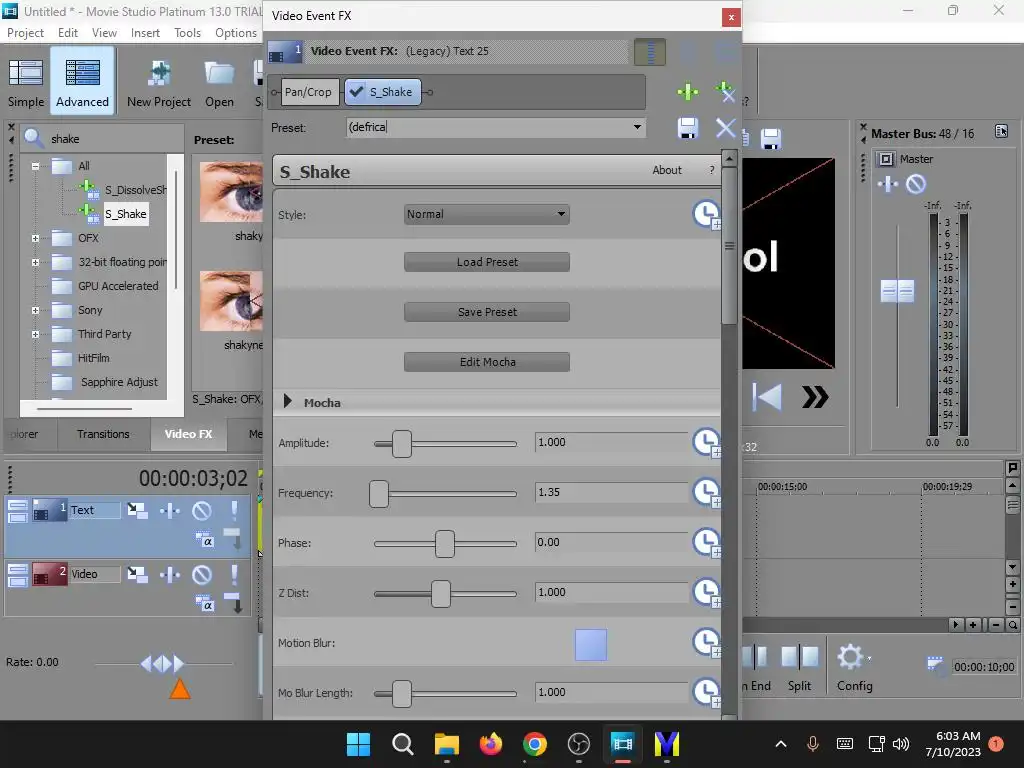The width and height of the screenshot is (1024, 768).
Task: Animate the Style parameter
Action: coord(707,215)
